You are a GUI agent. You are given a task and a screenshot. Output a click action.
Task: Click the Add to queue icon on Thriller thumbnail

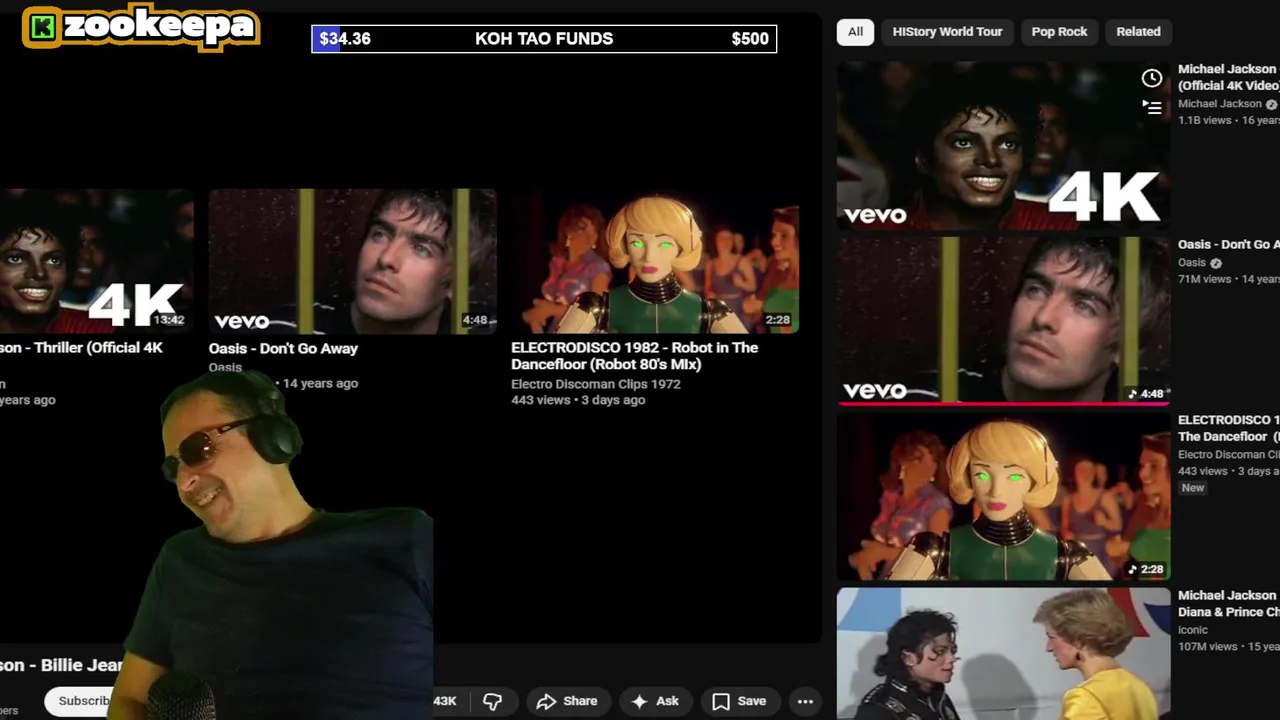click(x=1152, y=107)
